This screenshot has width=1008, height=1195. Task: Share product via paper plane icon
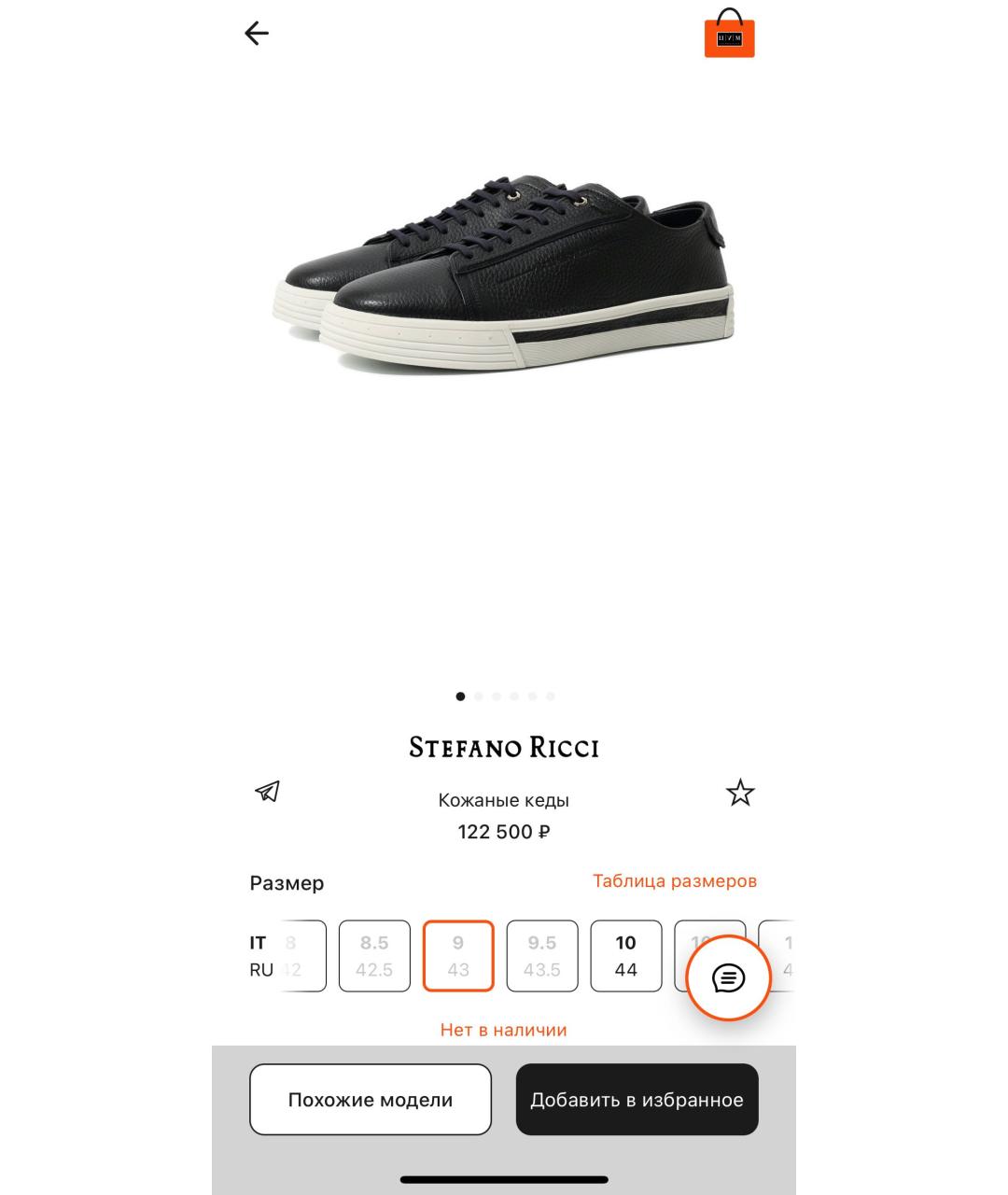[268, 792]
